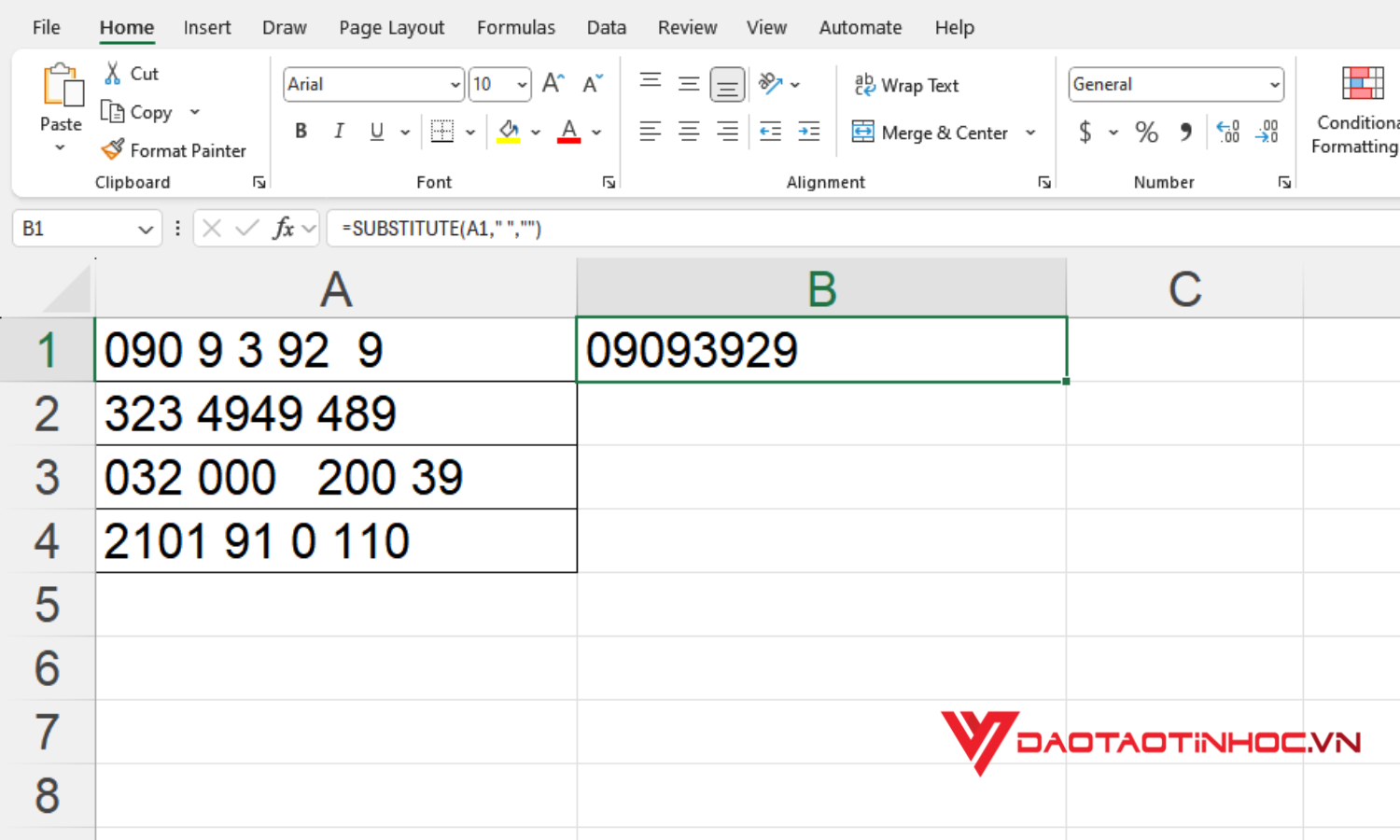Increase font size with larger A icon

[x=553, y=84]
